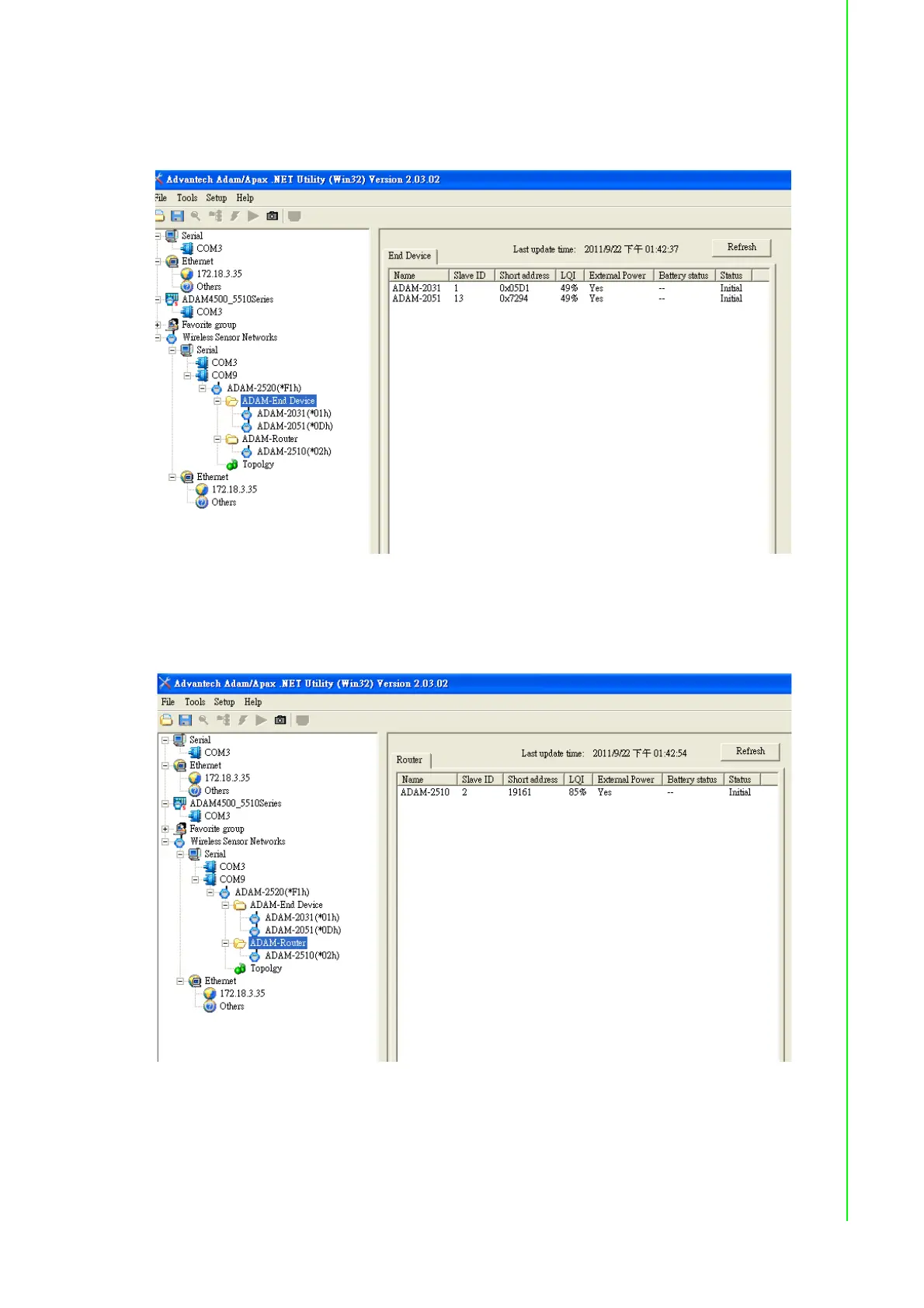Click the grey monitor toolbar icon, End Device window
This screenshot has height=1308, width=924.
coord(294,216)
